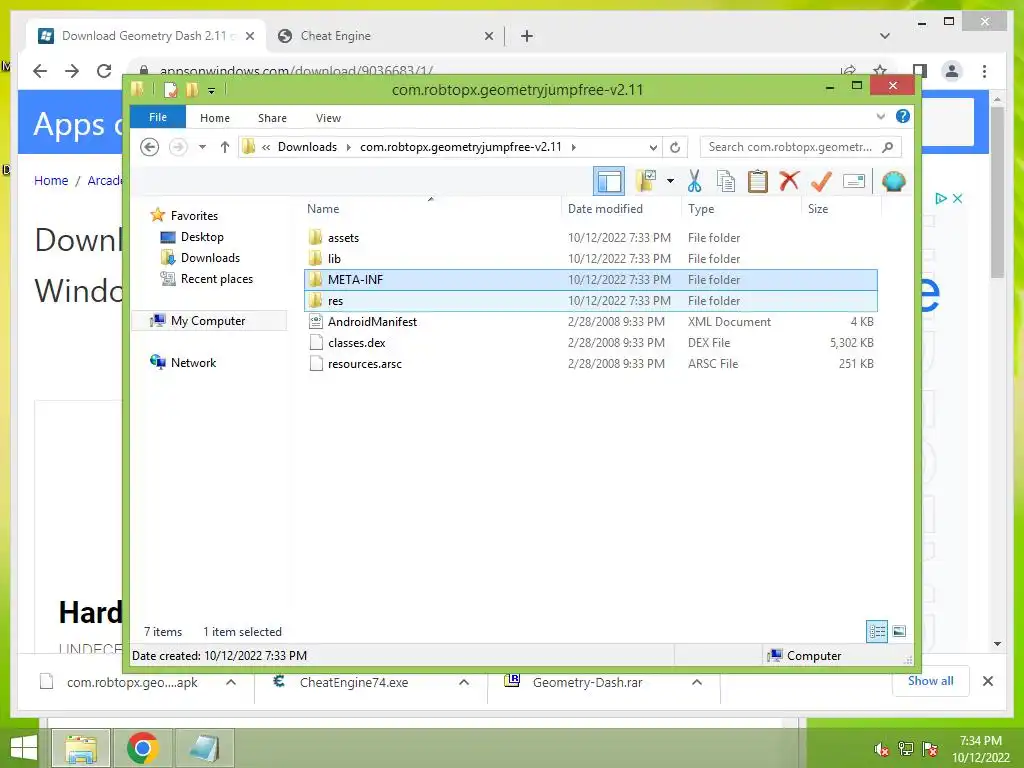Open the address bar history dropdown
1024x768 pixels.
click(653, 147)
